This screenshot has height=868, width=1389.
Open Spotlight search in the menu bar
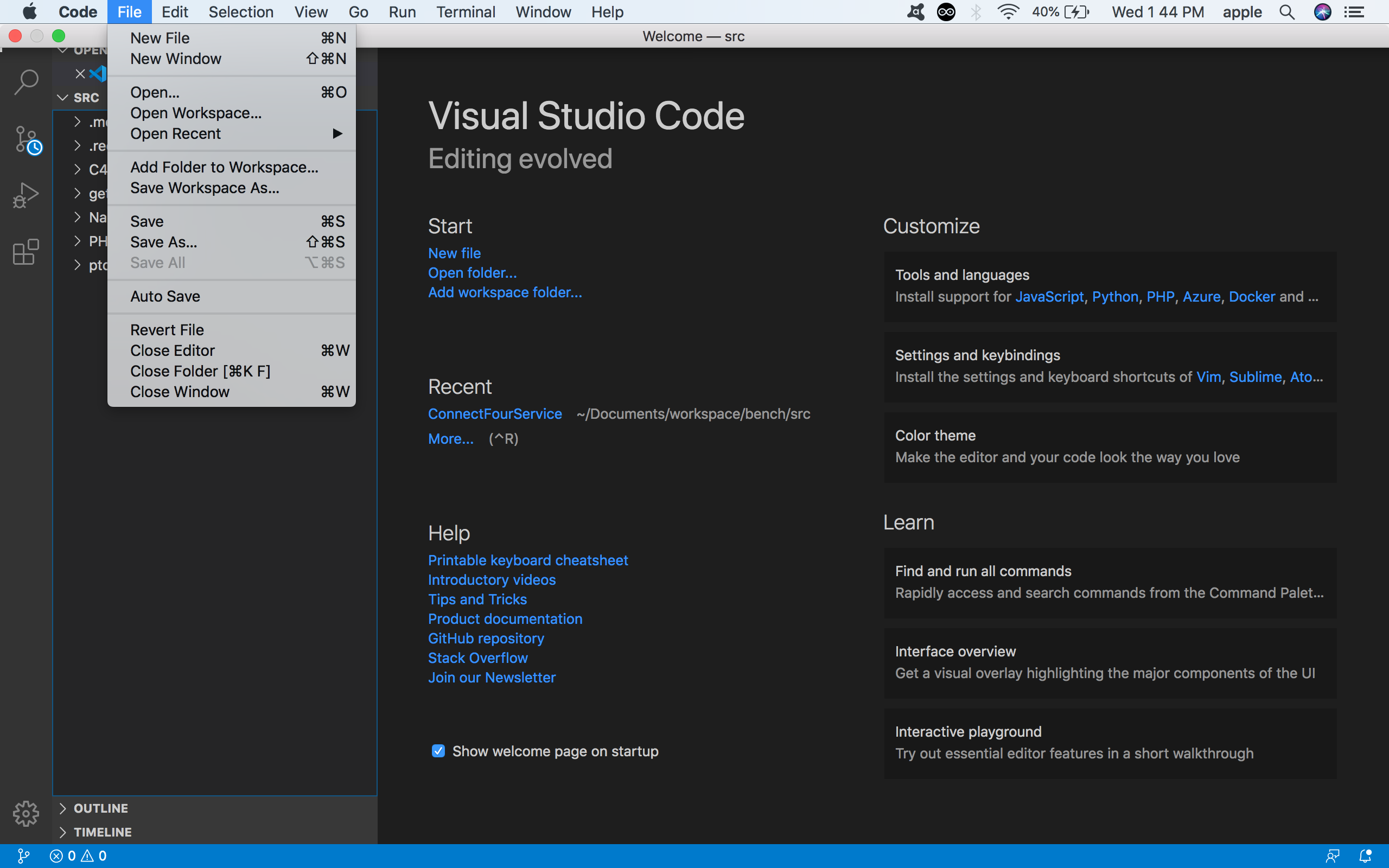(1288, 12)
